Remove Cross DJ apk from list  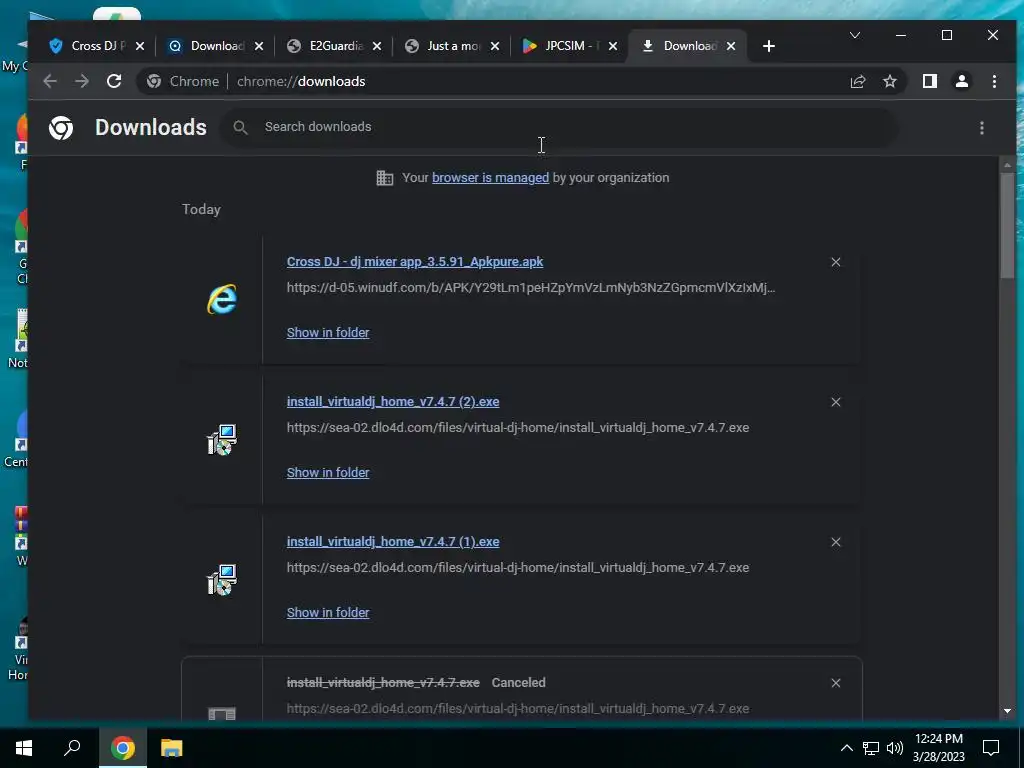pos(835,262)
